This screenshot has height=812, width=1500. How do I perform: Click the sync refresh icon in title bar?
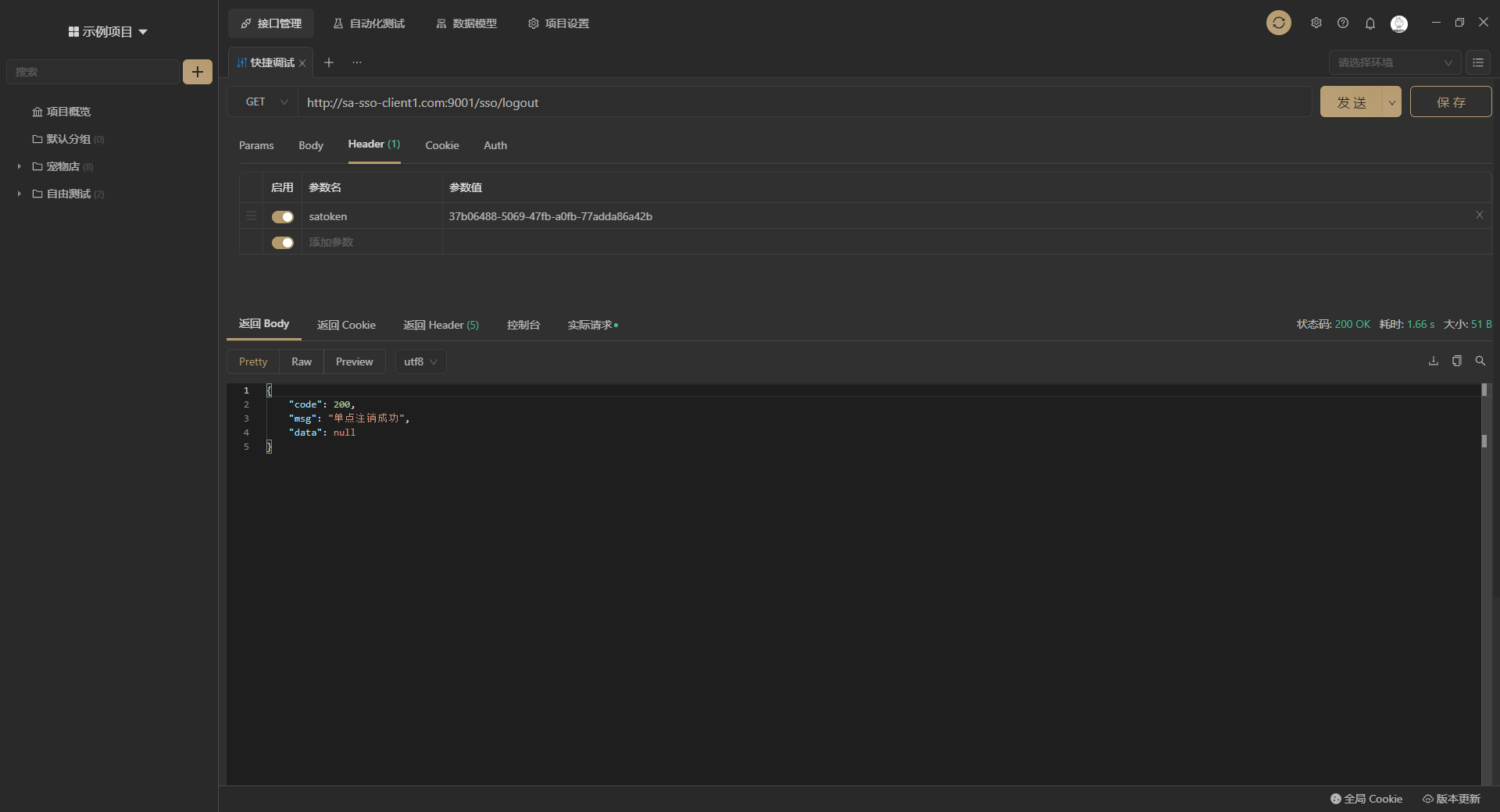[1278, 23]
